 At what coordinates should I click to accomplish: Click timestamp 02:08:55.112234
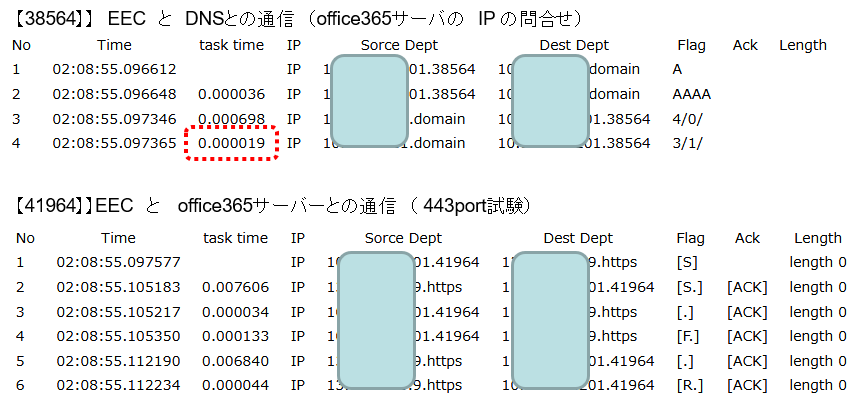(119, 385)
